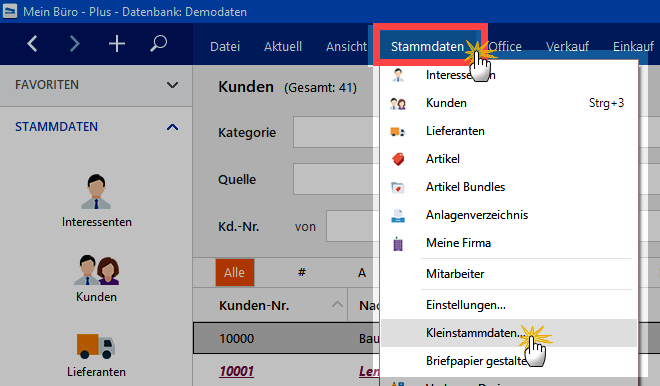Click the Meine Firma building icon in the menu
This screenshot has width=660, height=386.
coord(398,244)
